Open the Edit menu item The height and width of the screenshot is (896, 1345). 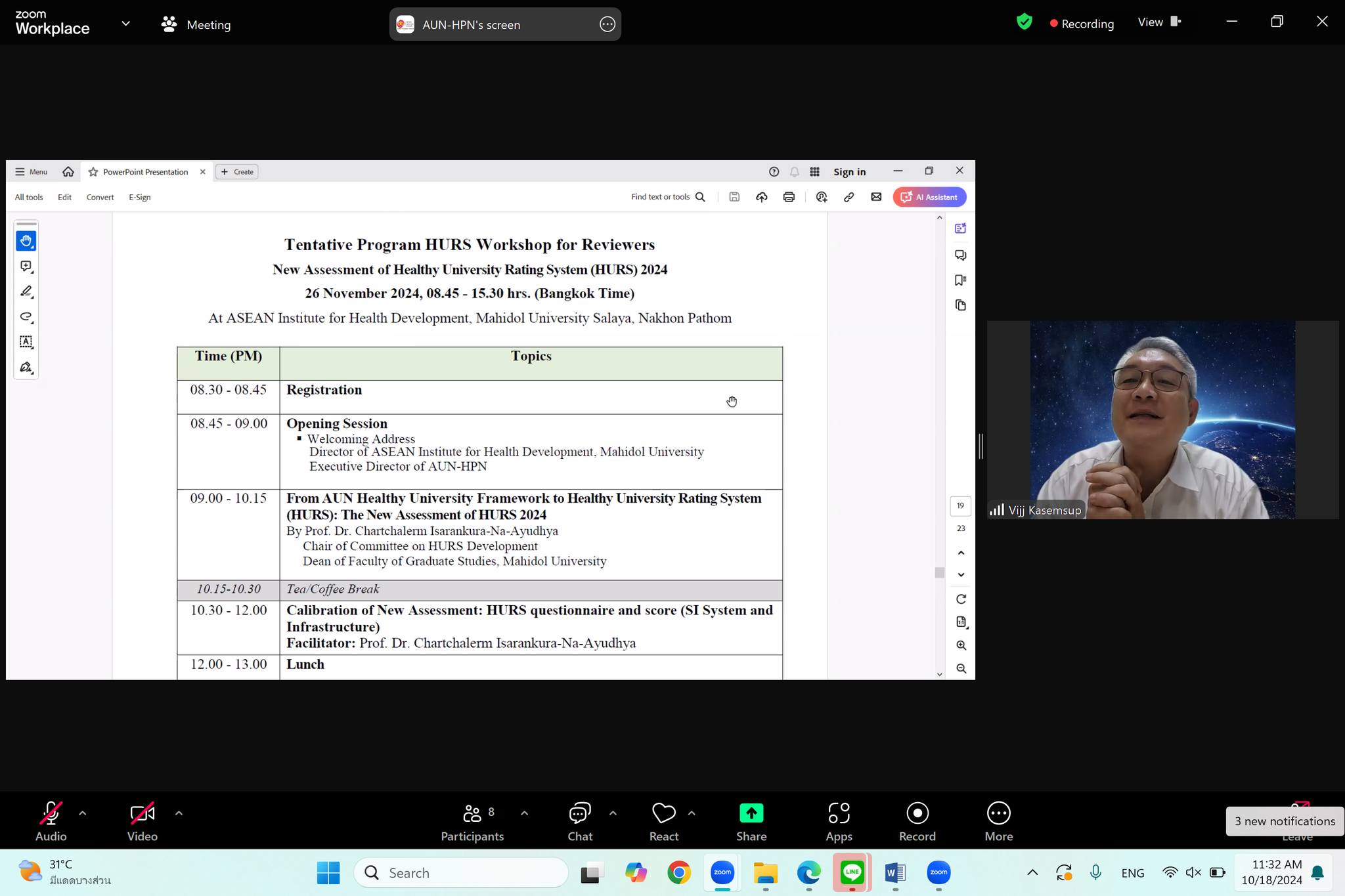(x=64, y=197)
